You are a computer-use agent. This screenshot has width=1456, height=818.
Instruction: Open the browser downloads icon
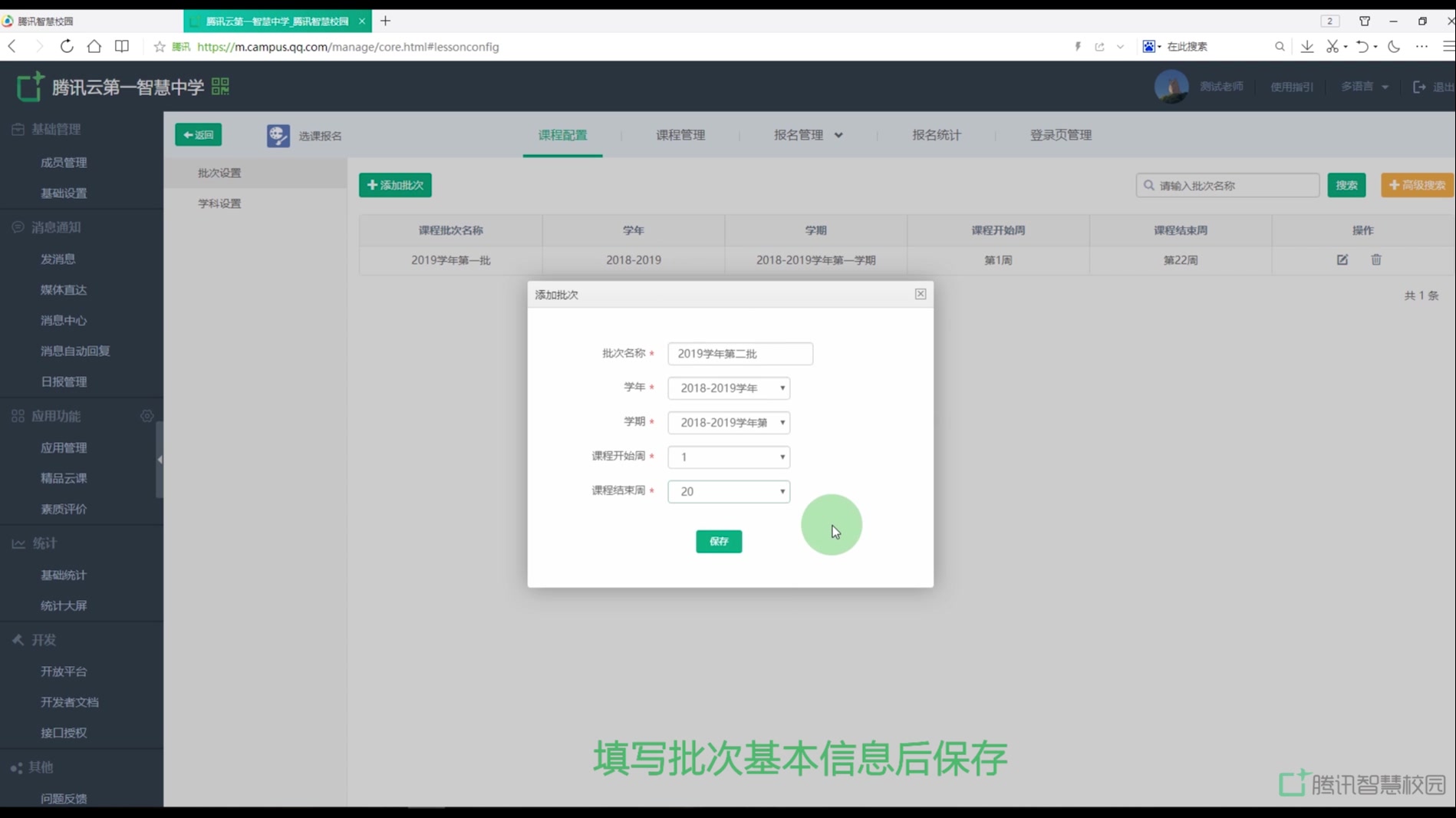coord(1307,47)
